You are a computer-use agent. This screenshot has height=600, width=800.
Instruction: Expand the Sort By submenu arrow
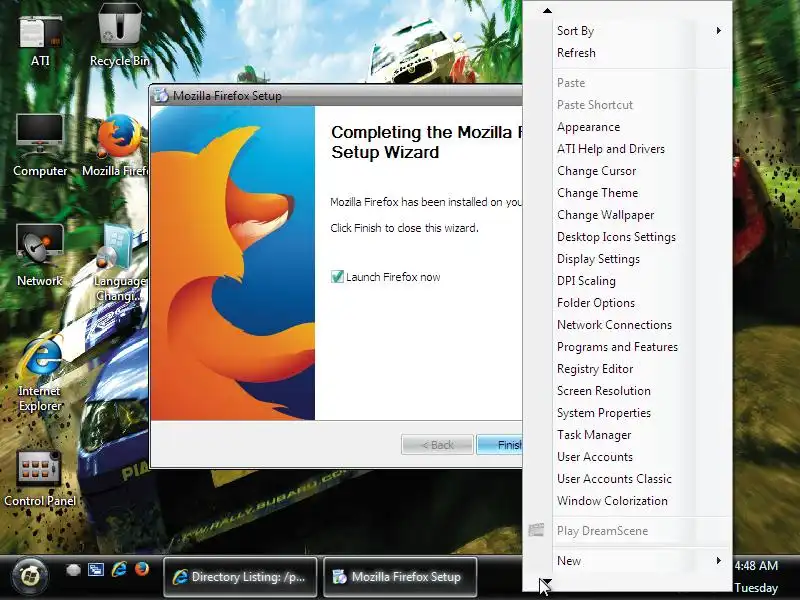tap(718, 31)
